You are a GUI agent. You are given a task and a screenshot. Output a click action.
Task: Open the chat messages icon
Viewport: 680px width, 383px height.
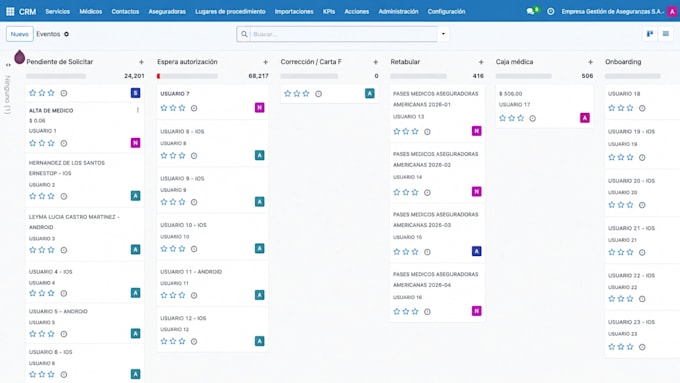coord(530,12)
